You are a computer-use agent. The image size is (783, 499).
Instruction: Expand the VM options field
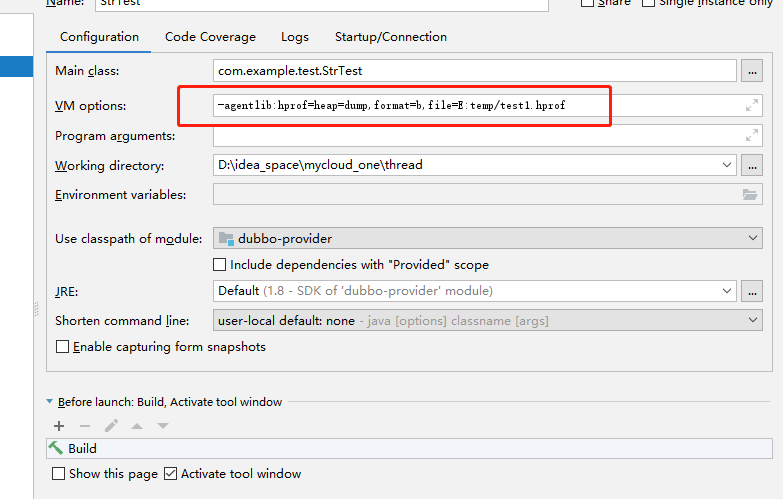click(x=752, y=105)
